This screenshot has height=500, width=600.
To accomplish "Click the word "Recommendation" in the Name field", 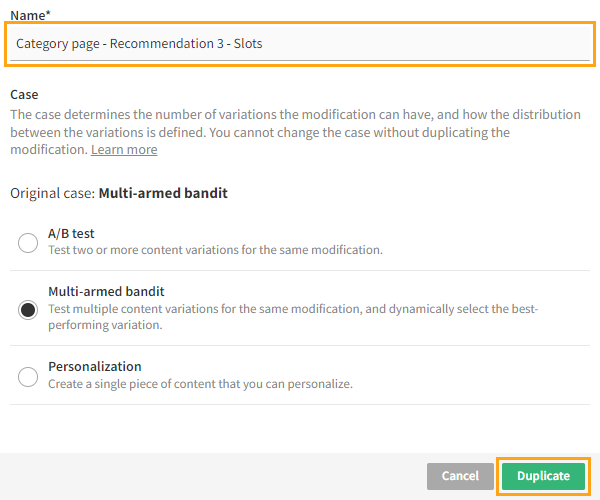I will tap(146, 44).
